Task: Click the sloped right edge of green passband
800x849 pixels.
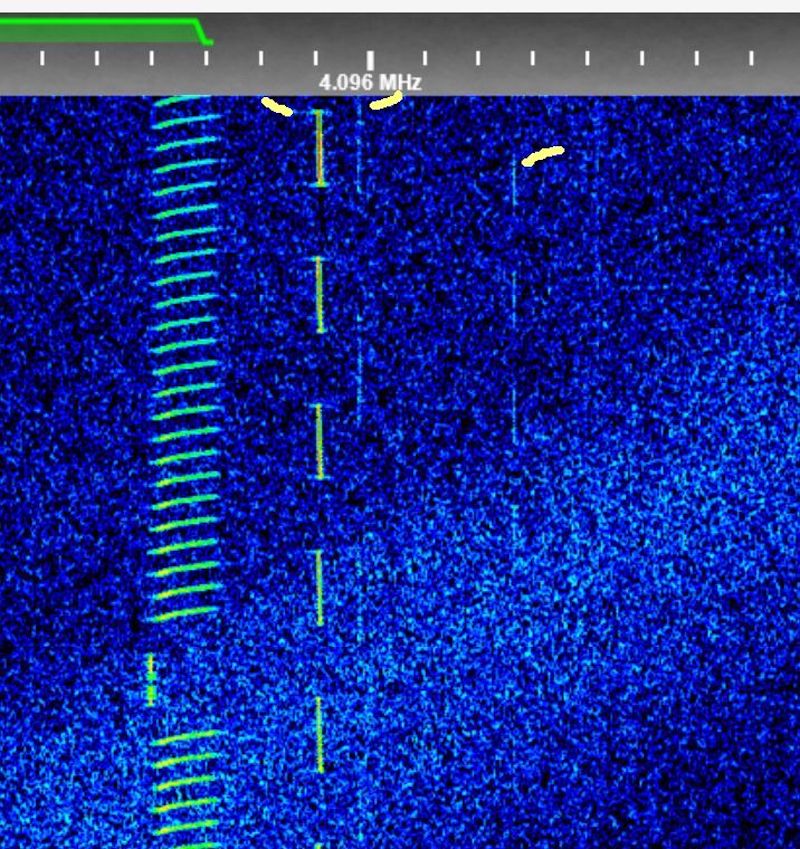Action: [203, 33]
